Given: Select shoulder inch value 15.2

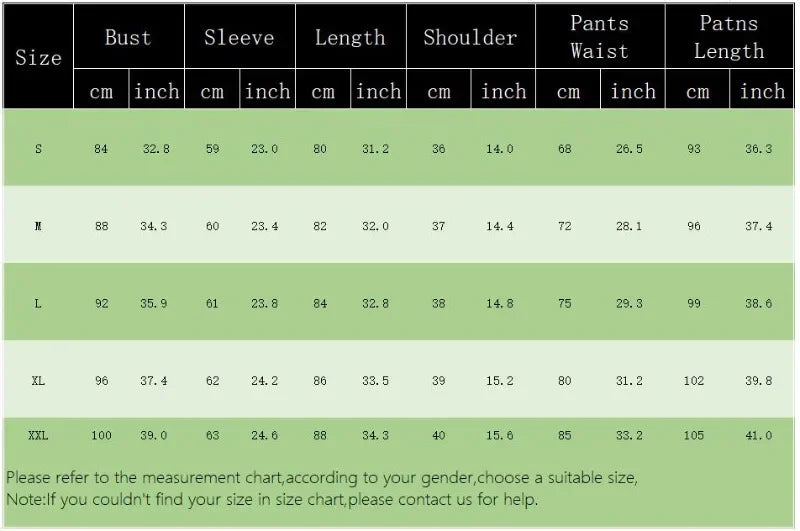Looking at the screenshot, I should pos(499,381).
